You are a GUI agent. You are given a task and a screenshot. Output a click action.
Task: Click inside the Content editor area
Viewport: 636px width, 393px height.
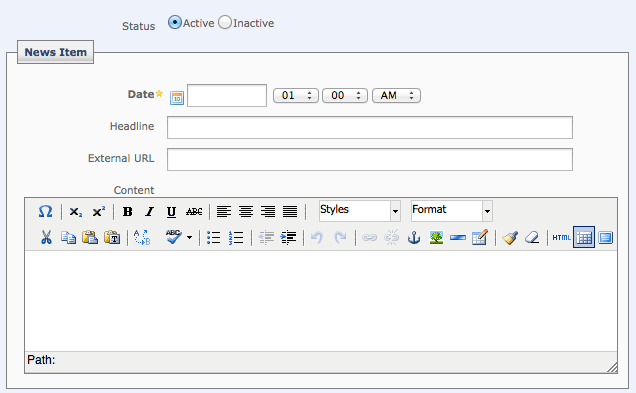[321, 301]
